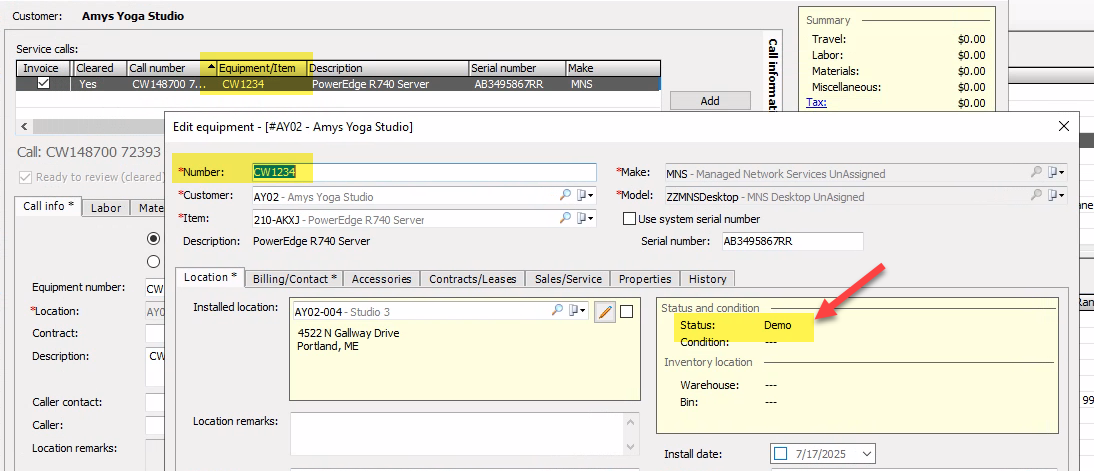Expand the Item field record dropdown menu
The image size is (1094, 471).
click(x=586, y=219)
